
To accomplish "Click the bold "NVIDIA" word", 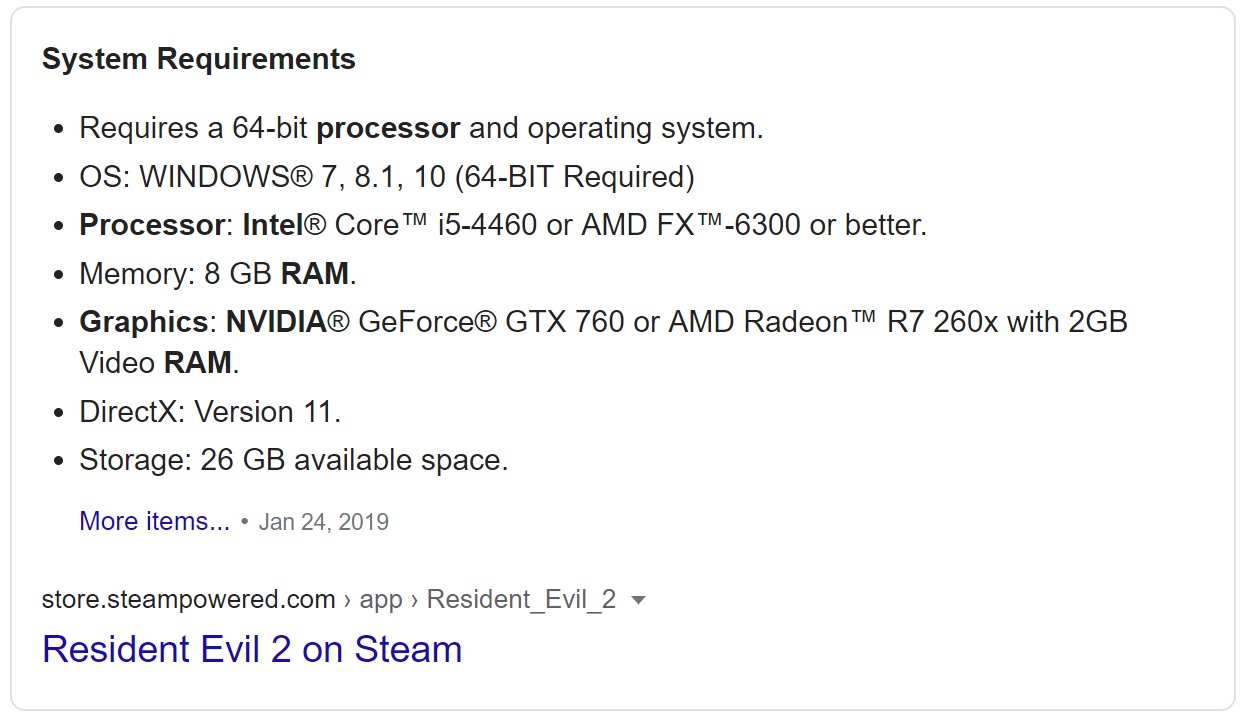I will coord(276,322).
